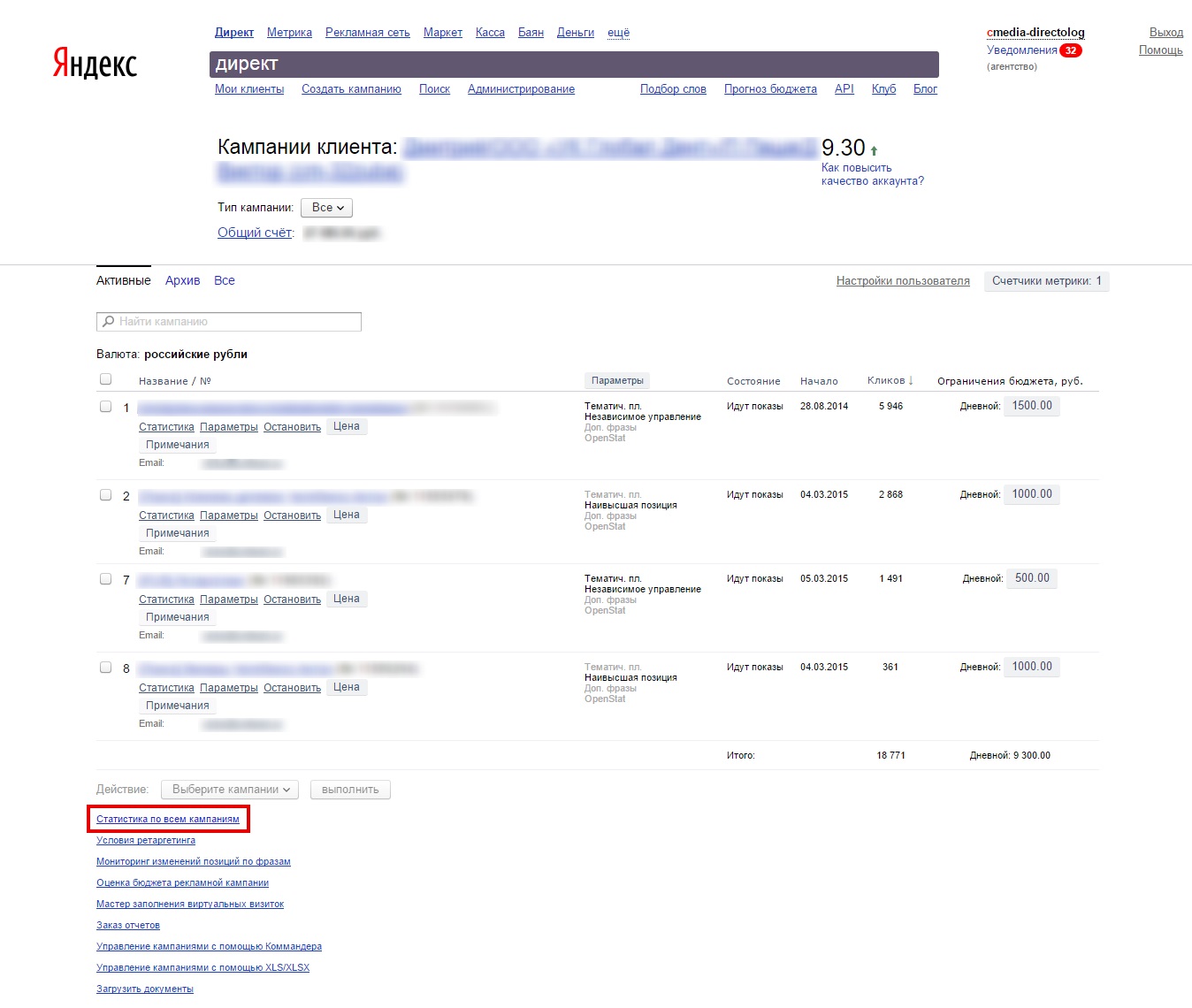Image resolution: width=1192 pixels, height=1008 pixels.
Task: Open Статистика по всем кампаниям
Action: click(x=168, y=819)
